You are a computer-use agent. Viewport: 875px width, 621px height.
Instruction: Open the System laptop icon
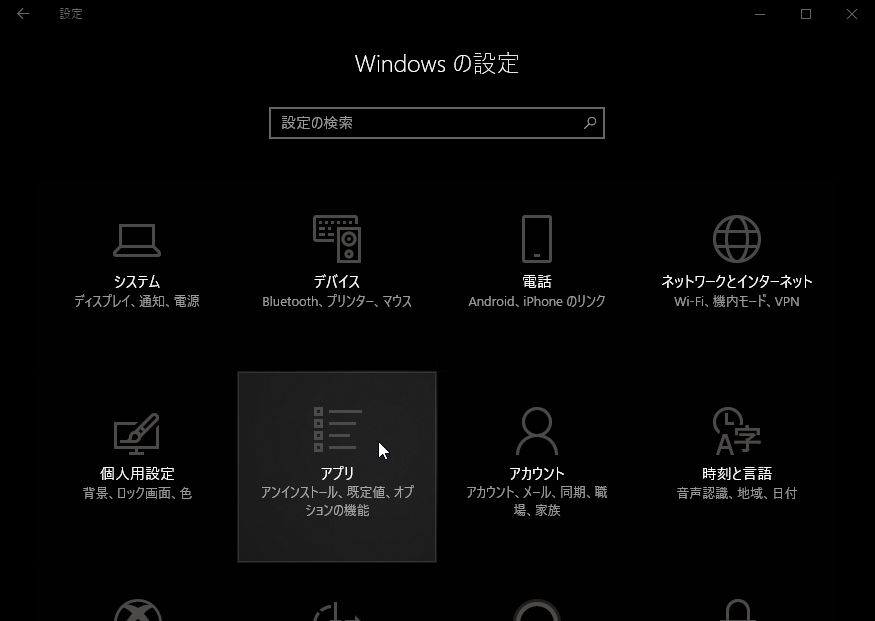(x=137, y=240)
